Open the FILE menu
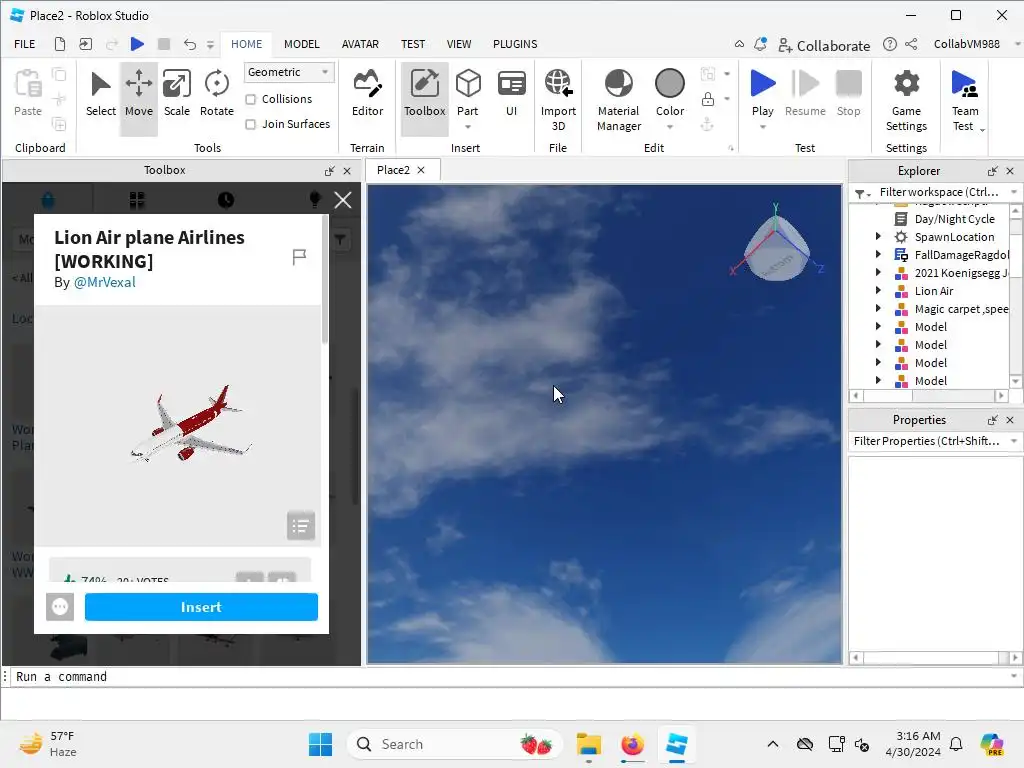 [x=25, y=44]
